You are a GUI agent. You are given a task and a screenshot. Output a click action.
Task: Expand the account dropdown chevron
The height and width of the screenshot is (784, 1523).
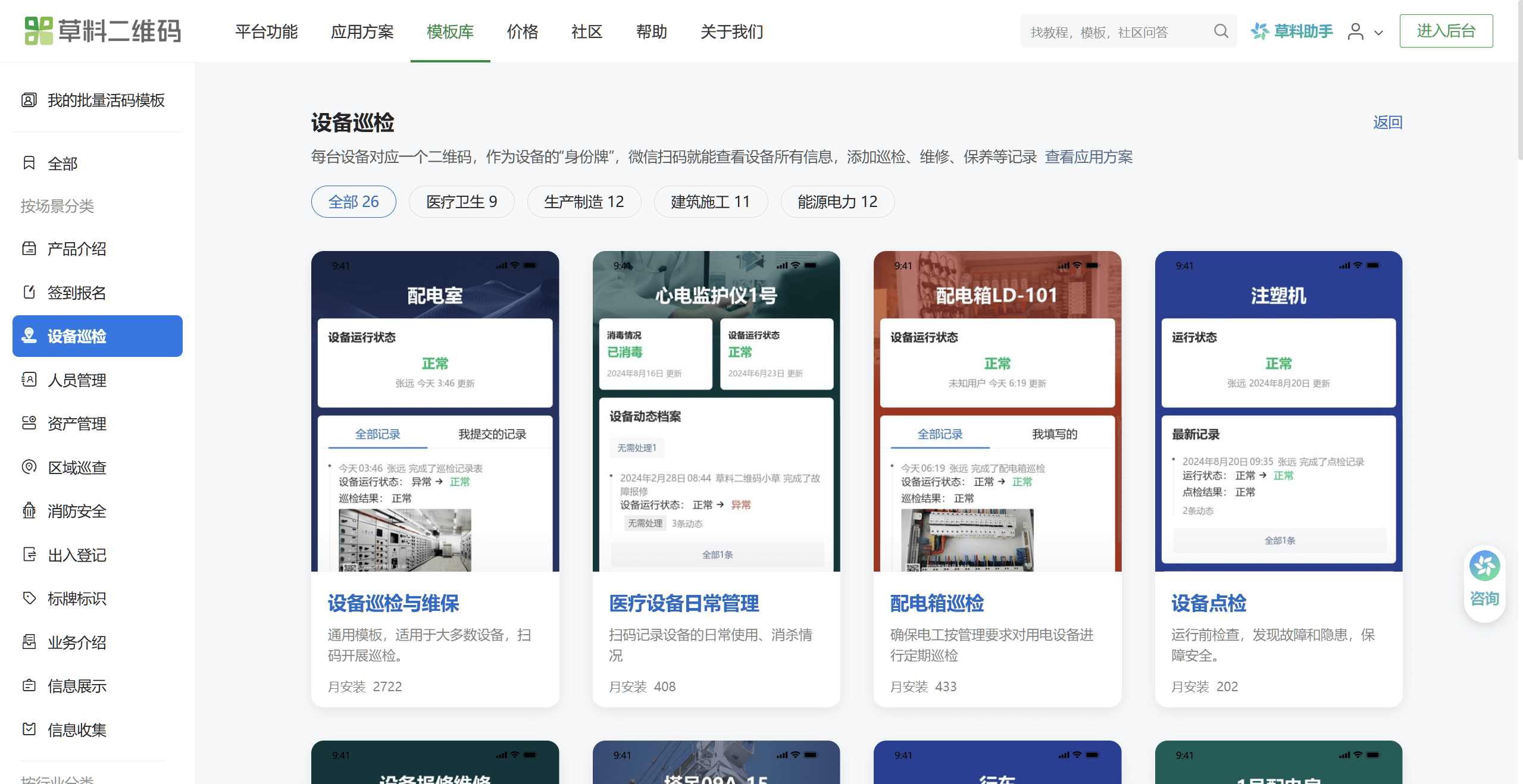coord(1378,33)
